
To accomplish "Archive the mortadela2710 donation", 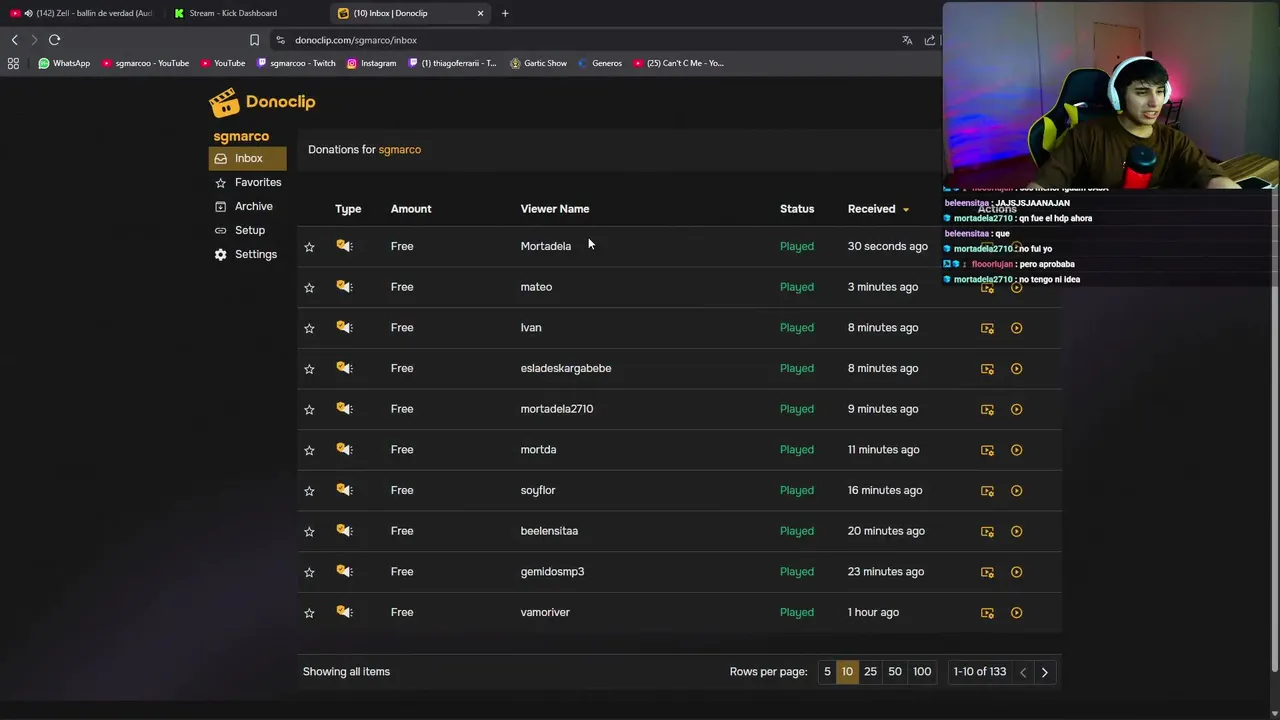I will [987, 409].
